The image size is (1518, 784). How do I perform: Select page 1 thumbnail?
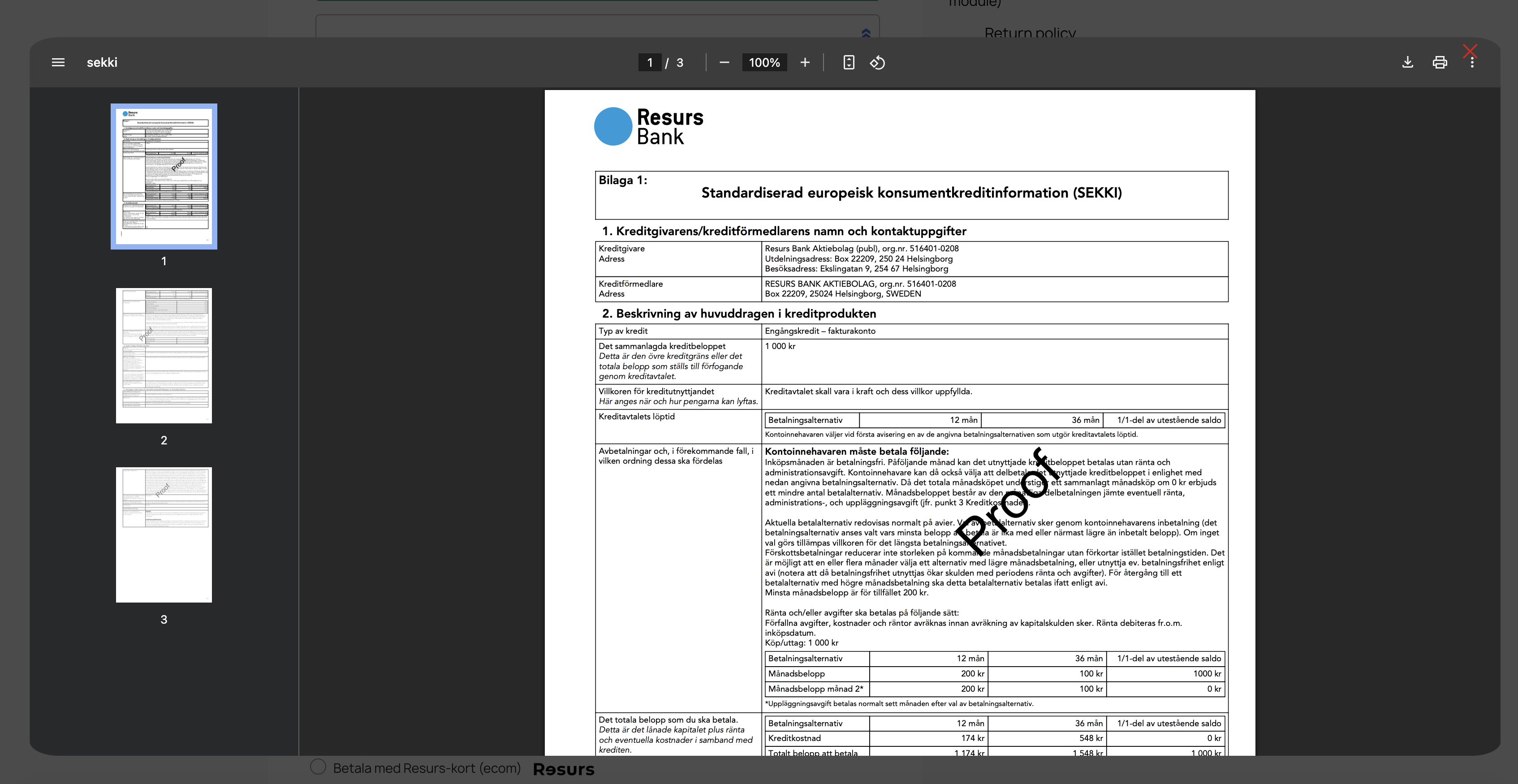(164, 176)
